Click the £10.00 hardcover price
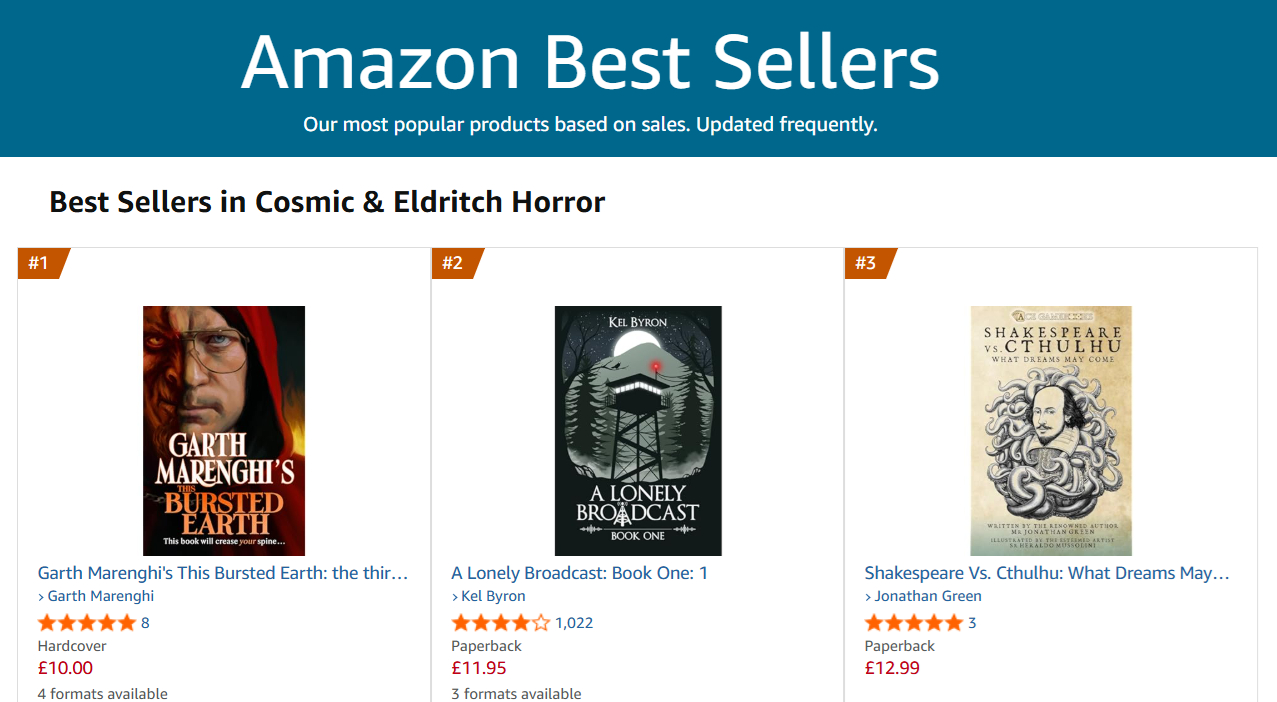Image resolution: width=1277 pixels, height=702 pixels. (65, 668)
